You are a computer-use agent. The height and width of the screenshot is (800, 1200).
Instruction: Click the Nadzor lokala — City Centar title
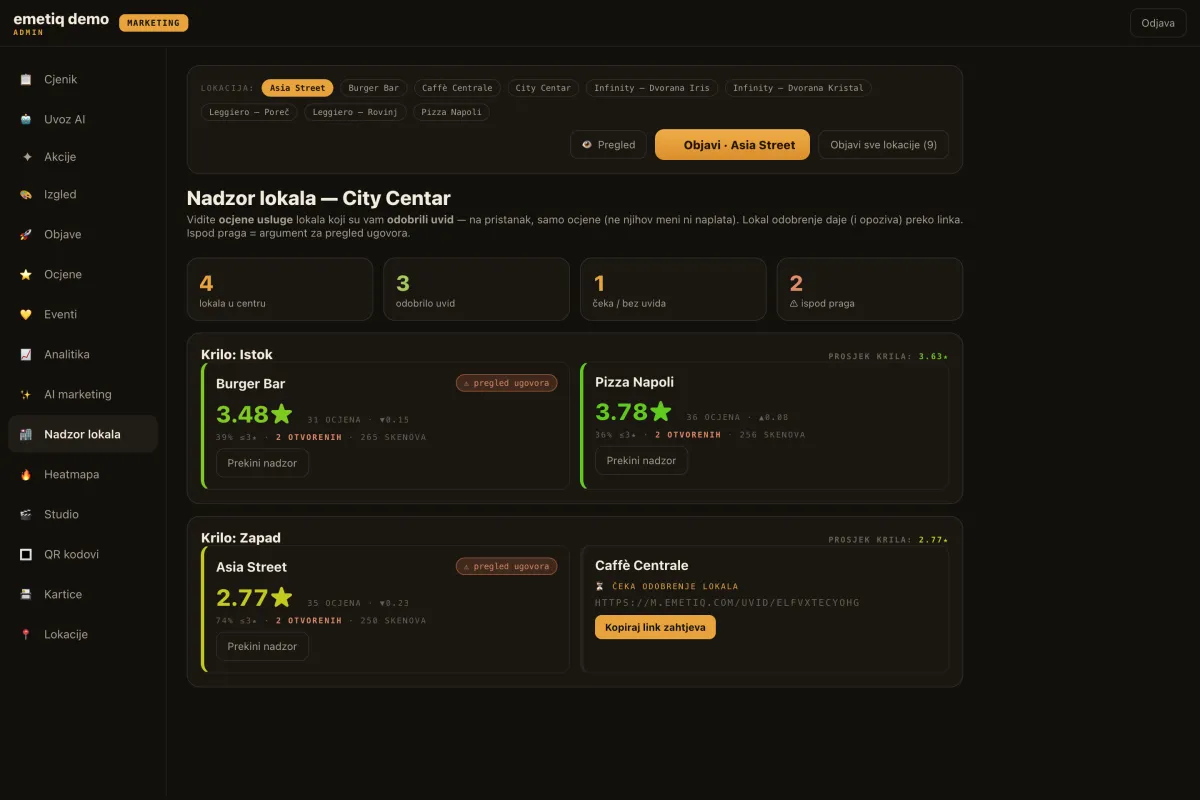point(319,198)
